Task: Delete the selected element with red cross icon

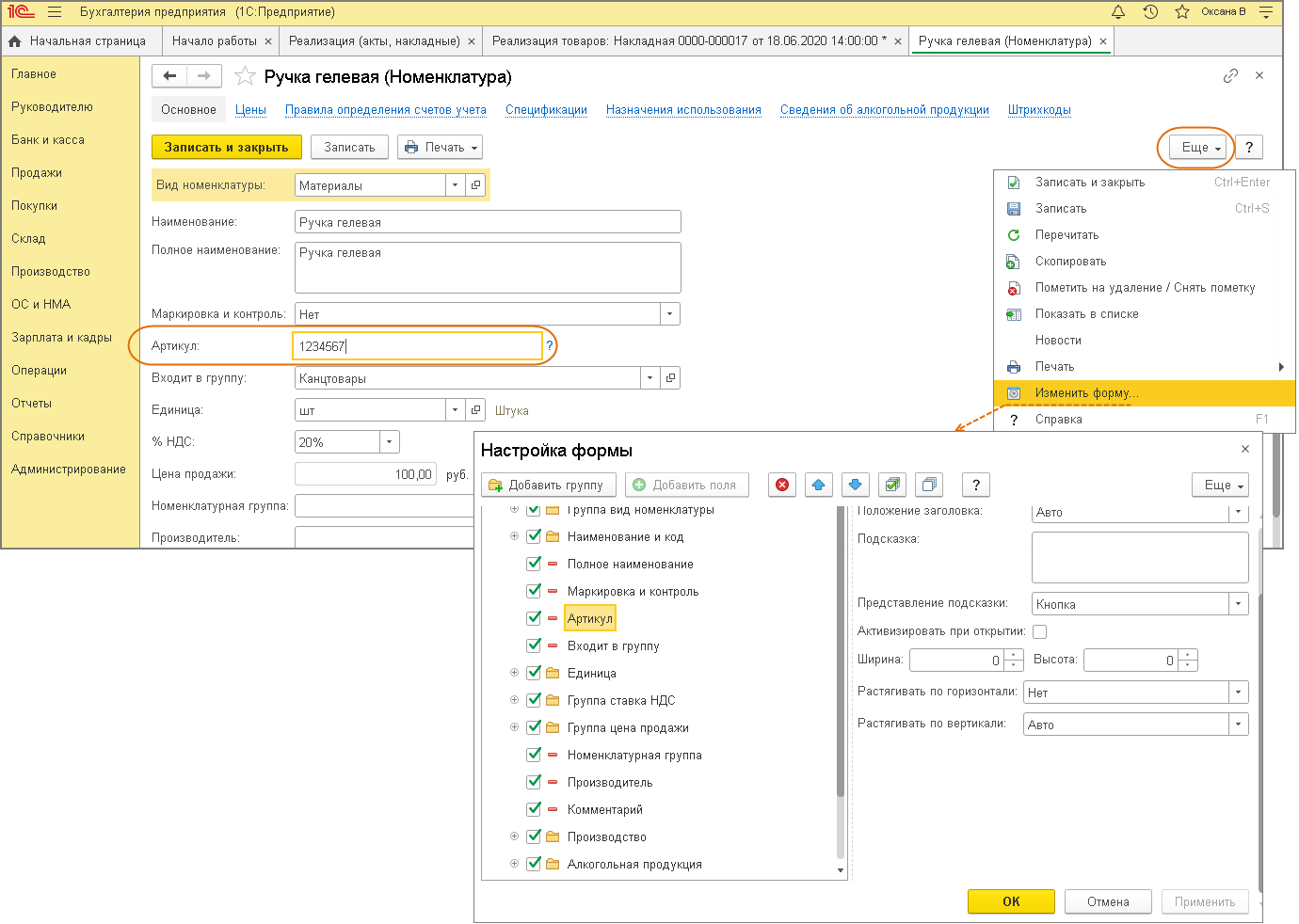Action: point(782,485)
